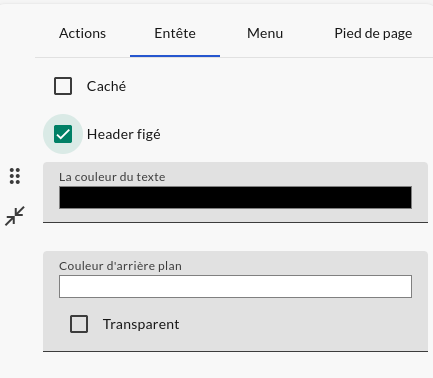Click the collapse inward-arrows icon

pos(15,216)
